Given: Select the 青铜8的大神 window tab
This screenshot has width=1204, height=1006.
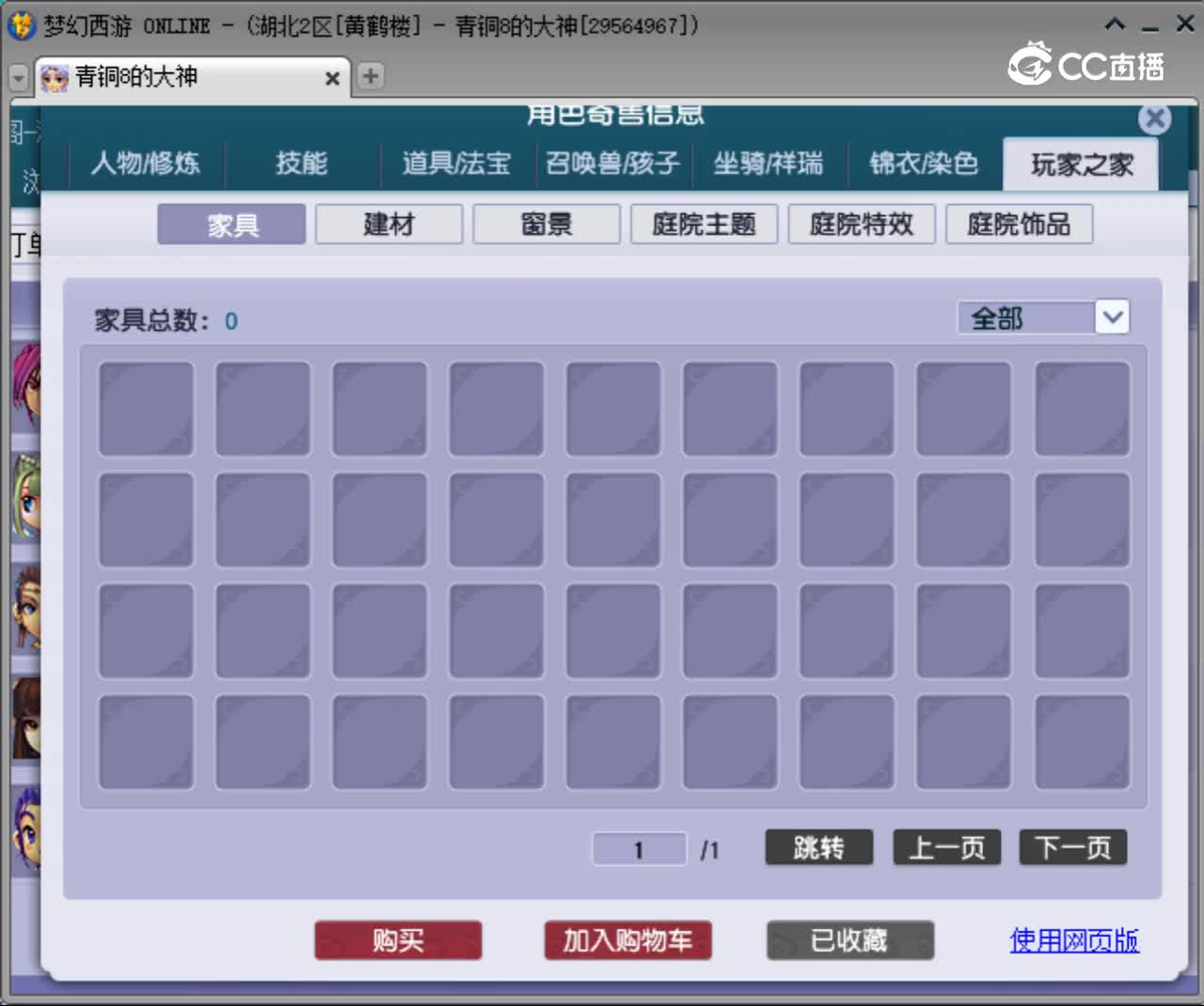Looking at the screenshot, I should tap(192, 77).
